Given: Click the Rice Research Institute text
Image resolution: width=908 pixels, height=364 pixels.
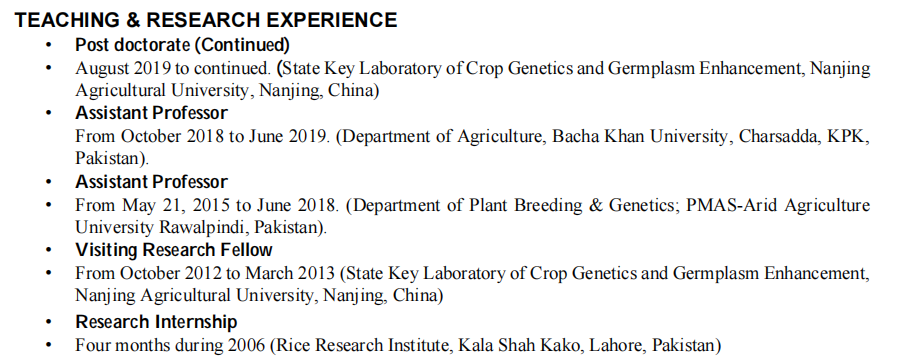Looking at the screenshot, I should pos(364,345).
